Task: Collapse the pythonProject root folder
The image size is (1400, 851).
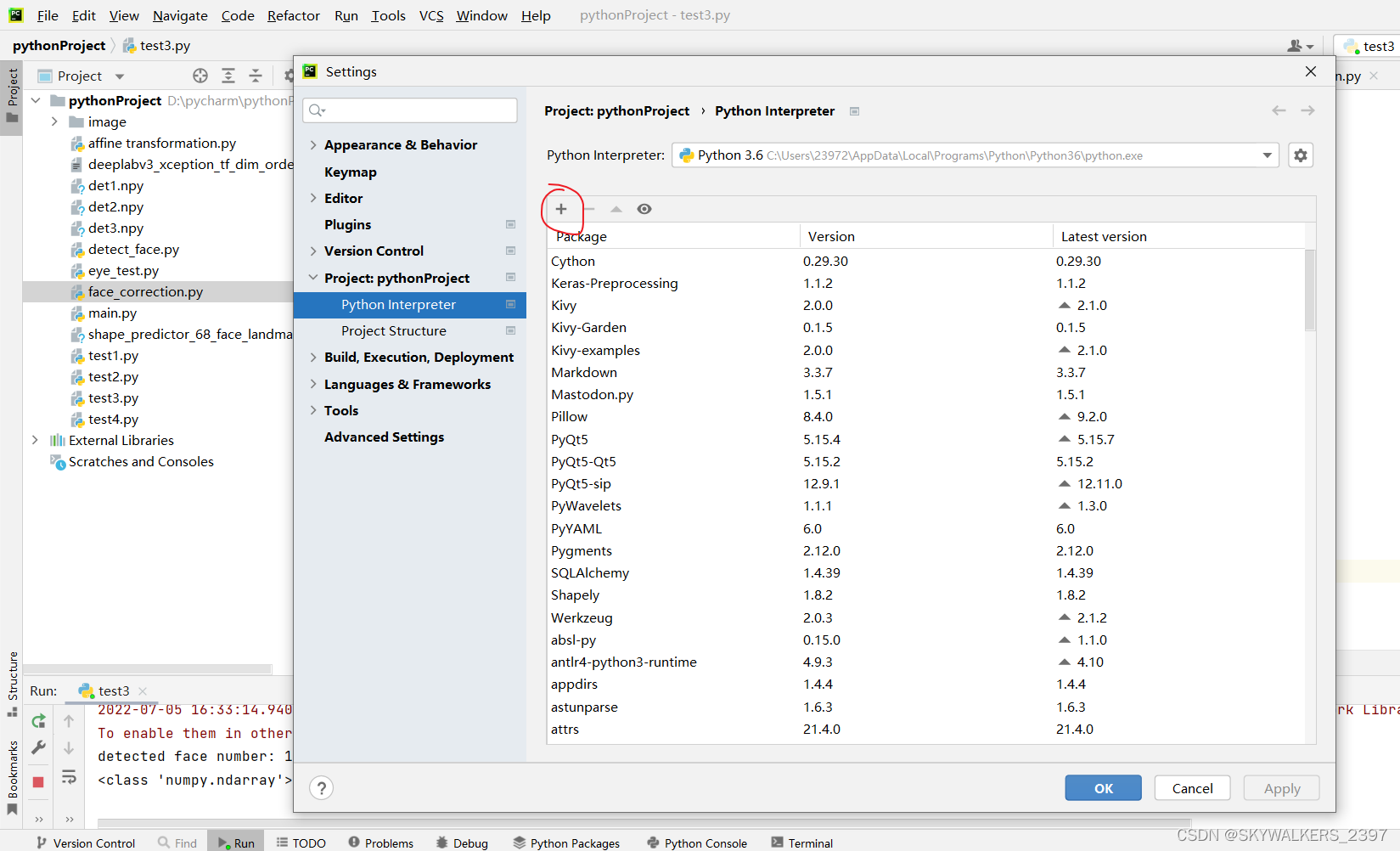Action: [x=35, y=100]
